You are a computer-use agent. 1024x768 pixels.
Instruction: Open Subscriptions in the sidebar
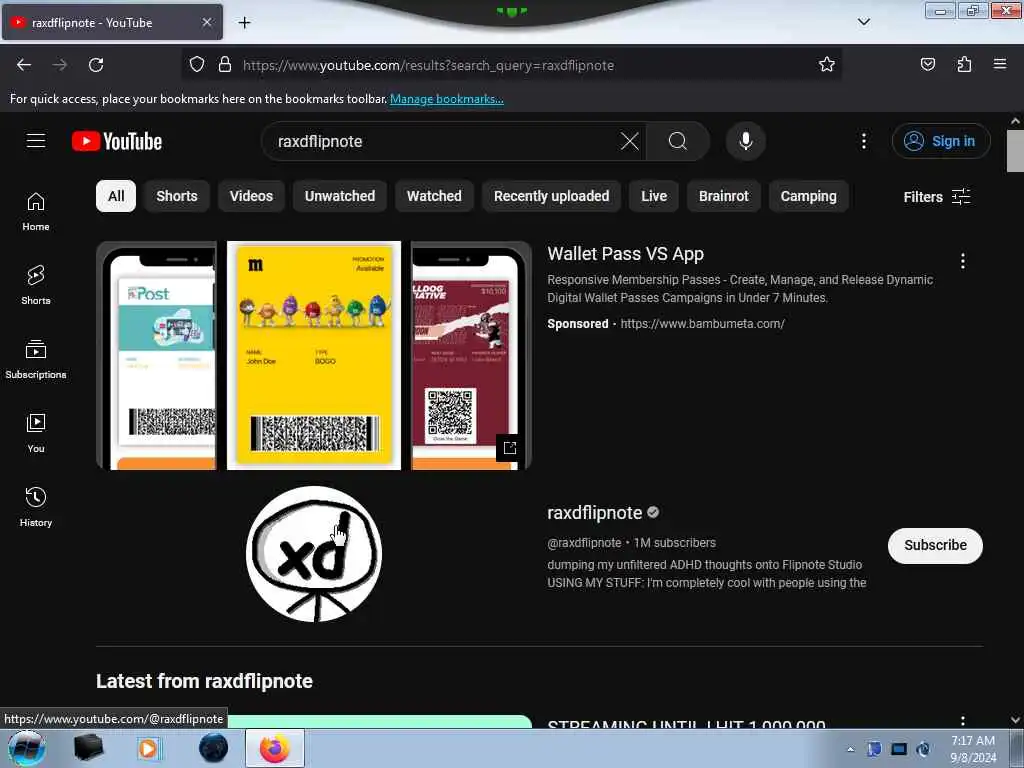[36, 359]
